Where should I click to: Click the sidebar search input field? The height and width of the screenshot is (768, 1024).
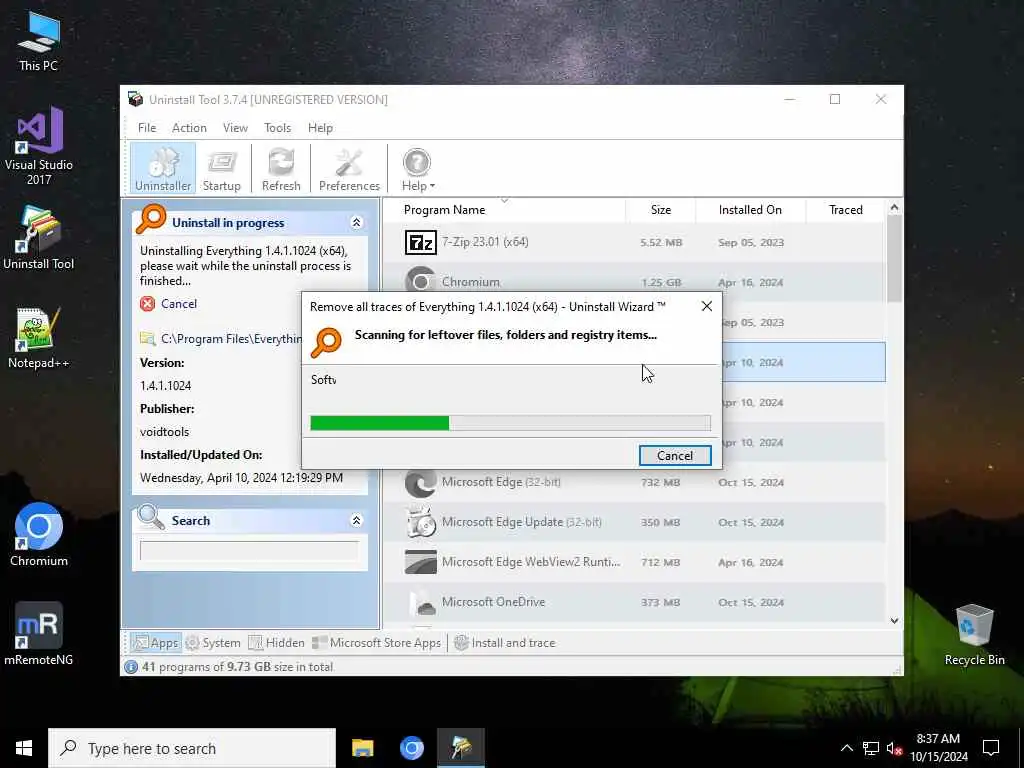pyautogui.click(x=249, y=551)
